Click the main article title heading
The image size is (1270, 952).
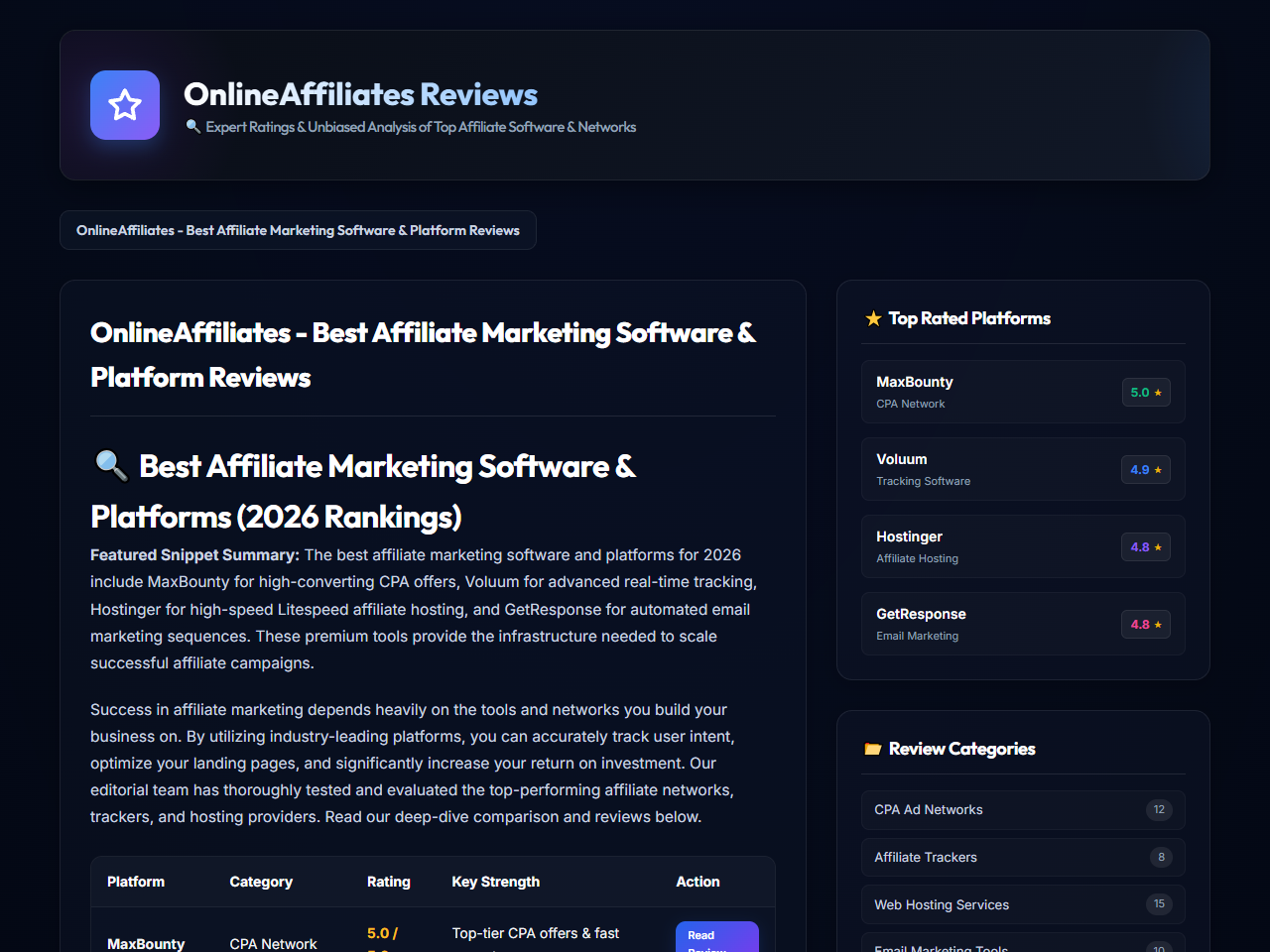423,355
